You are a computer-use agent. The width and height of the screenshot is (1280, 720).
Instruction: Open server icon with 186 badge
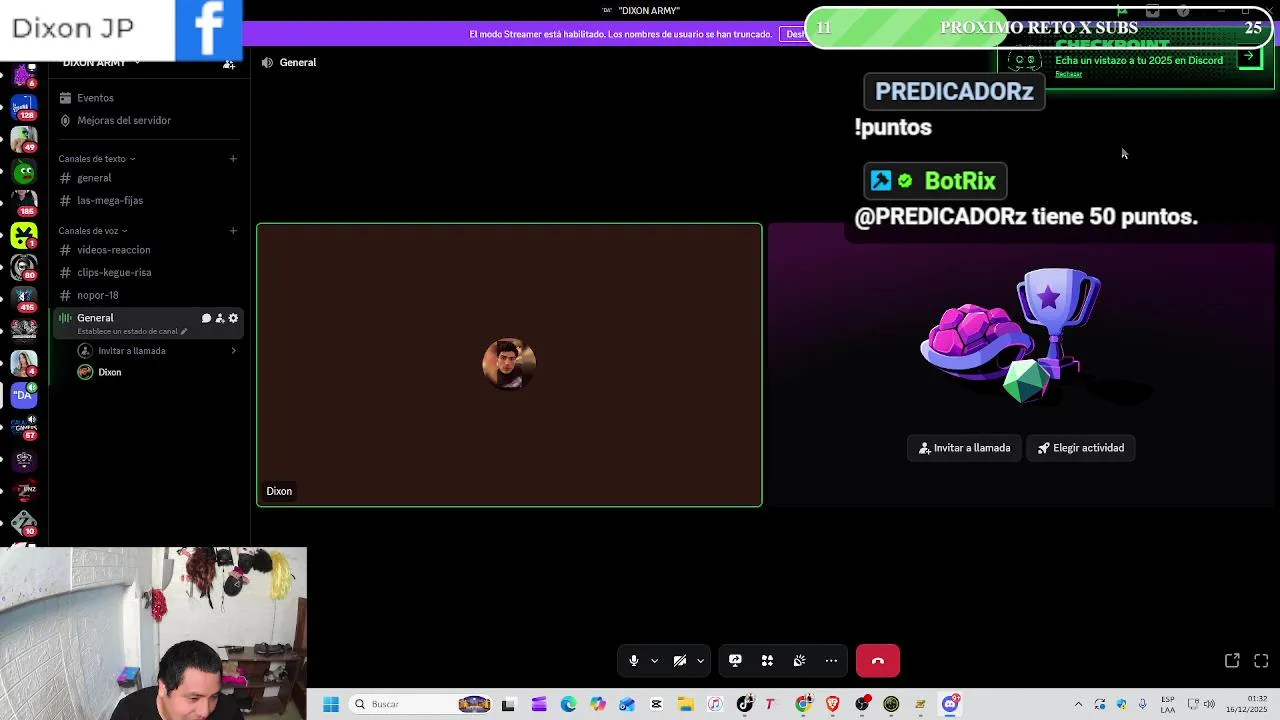(x=24, y=203)
